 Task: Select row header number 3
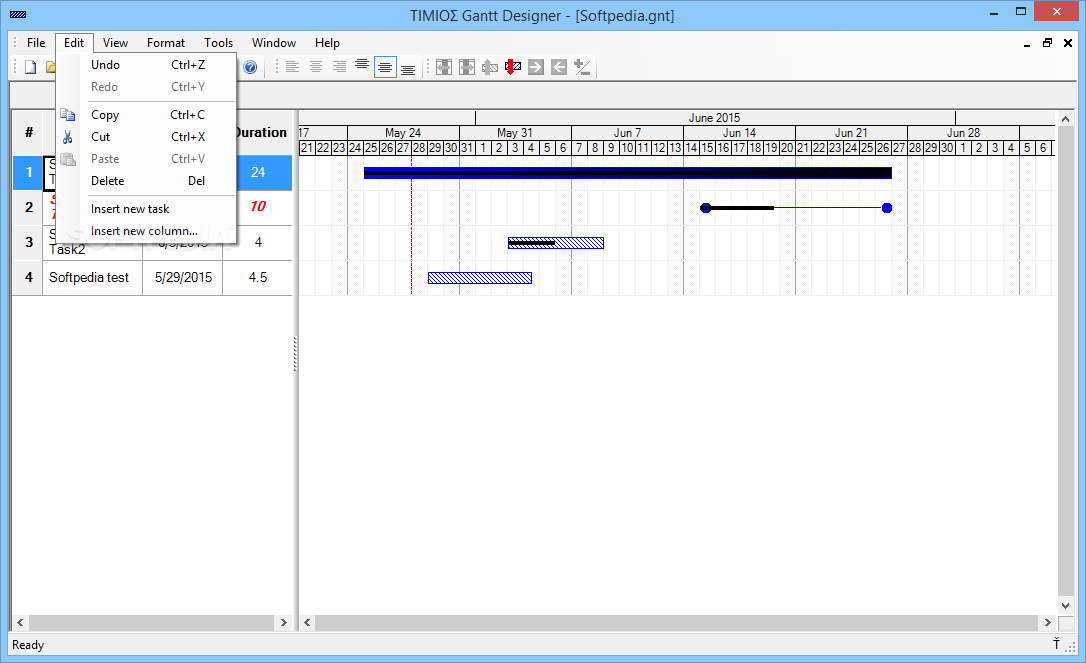[x=28, y=242]
